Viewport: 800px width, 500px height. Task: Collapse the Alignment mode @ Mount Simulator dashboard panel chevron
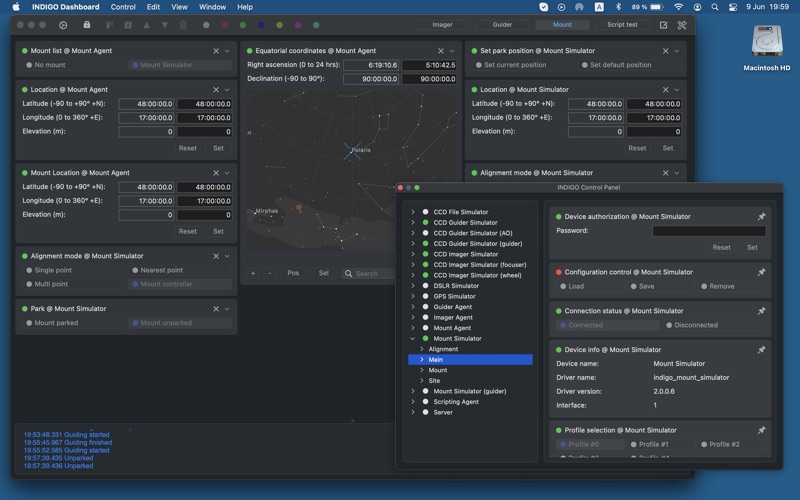[x=227, y=256]
